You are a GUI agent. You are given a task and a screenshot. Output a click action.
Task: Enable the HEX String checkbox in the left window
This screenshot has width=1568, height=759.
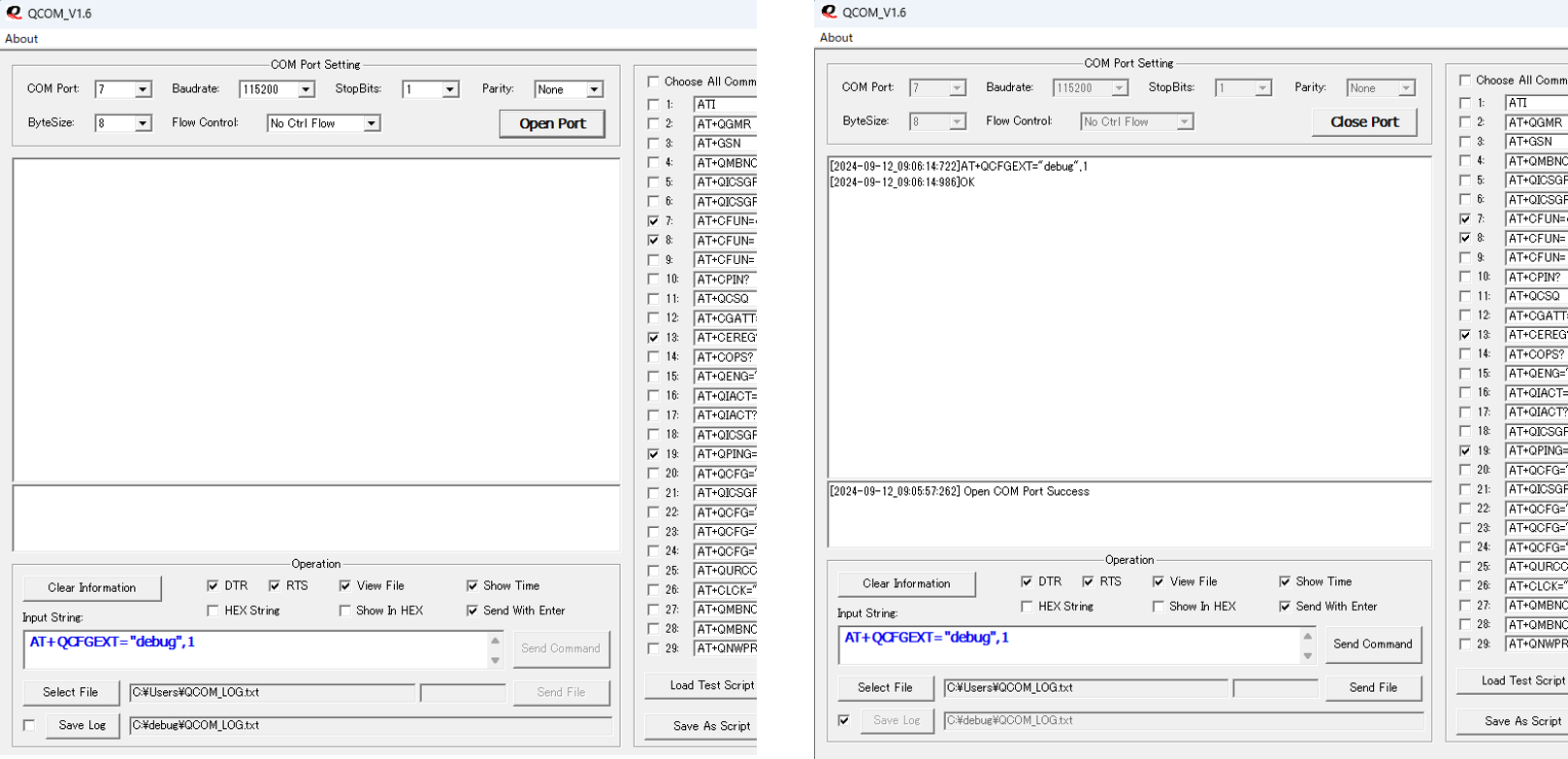213,610
